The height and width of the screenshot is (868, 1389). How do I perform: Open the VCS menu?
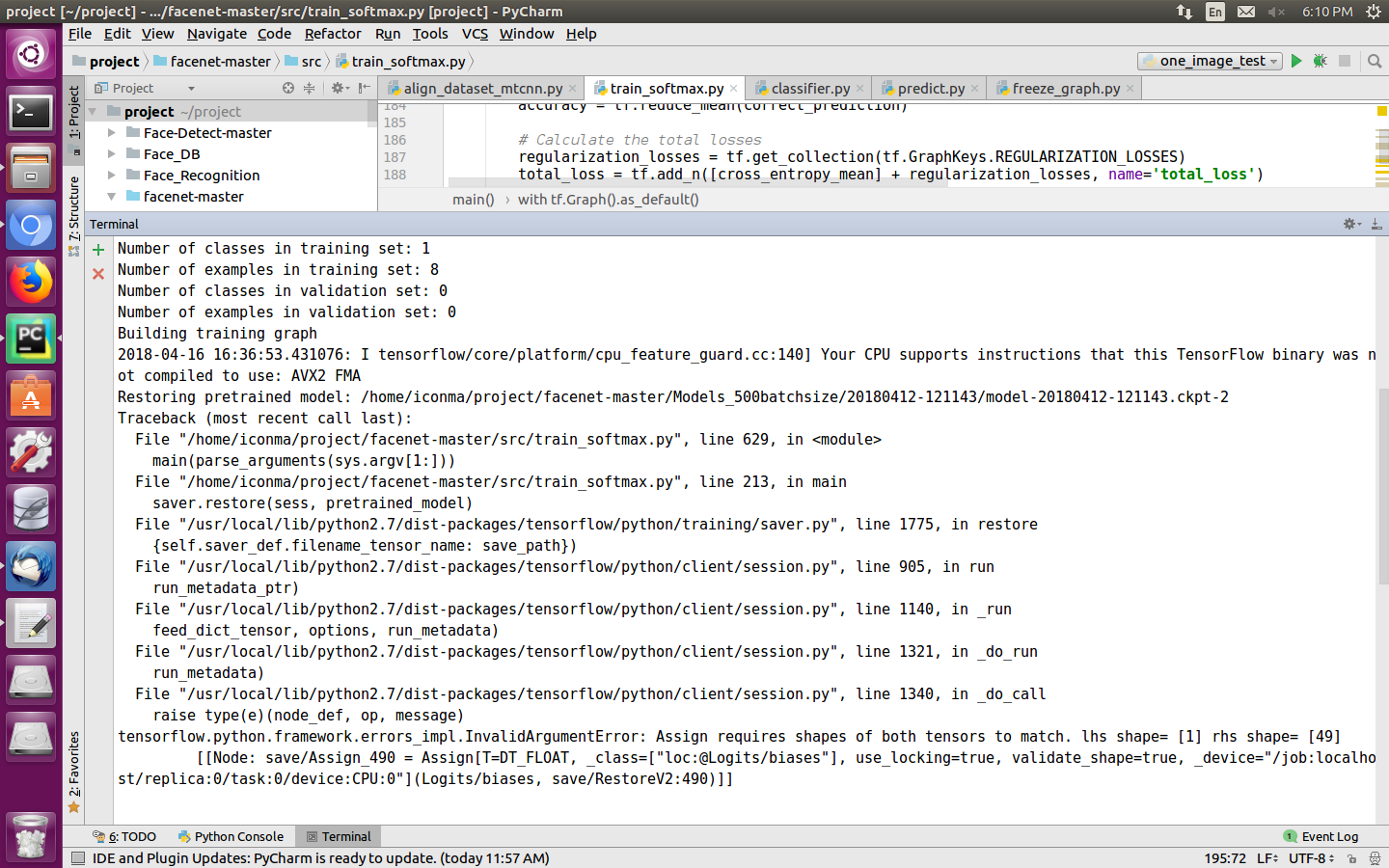(475, 34)
